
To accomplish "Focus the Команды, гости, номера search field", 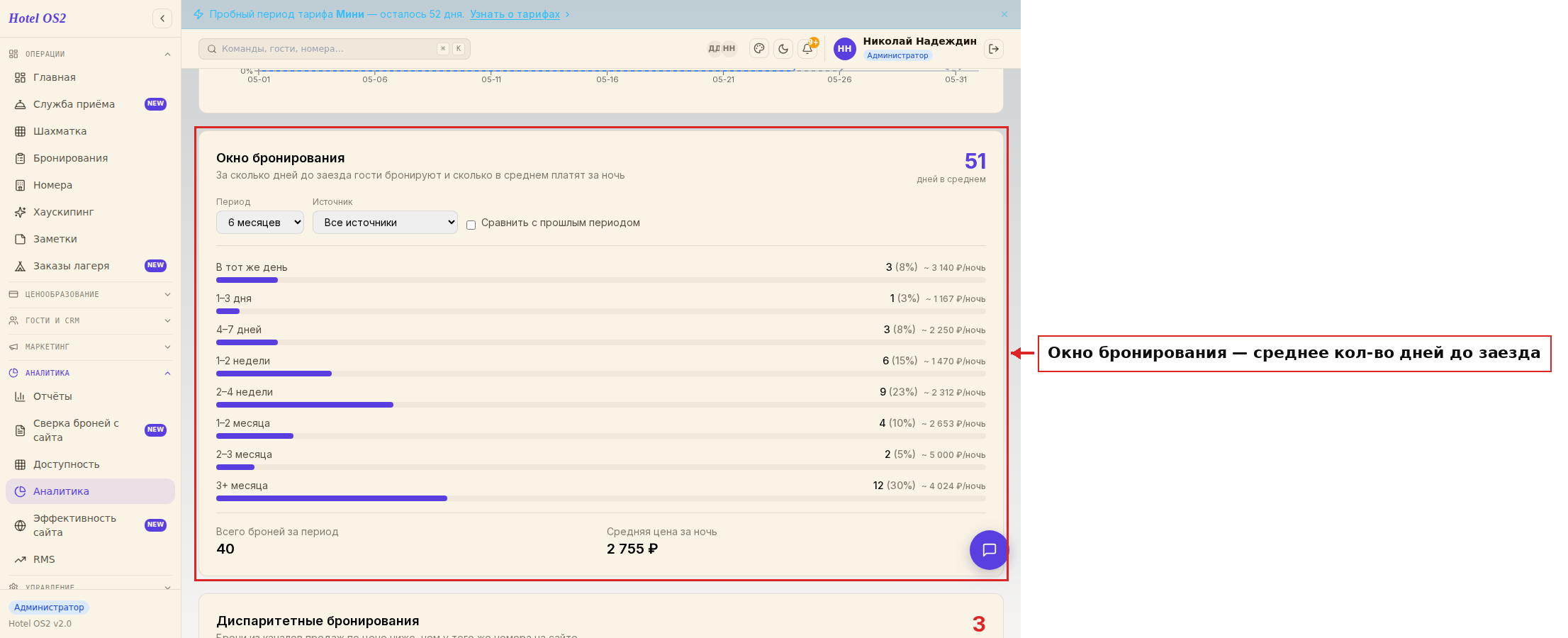I will pos(335,49).
